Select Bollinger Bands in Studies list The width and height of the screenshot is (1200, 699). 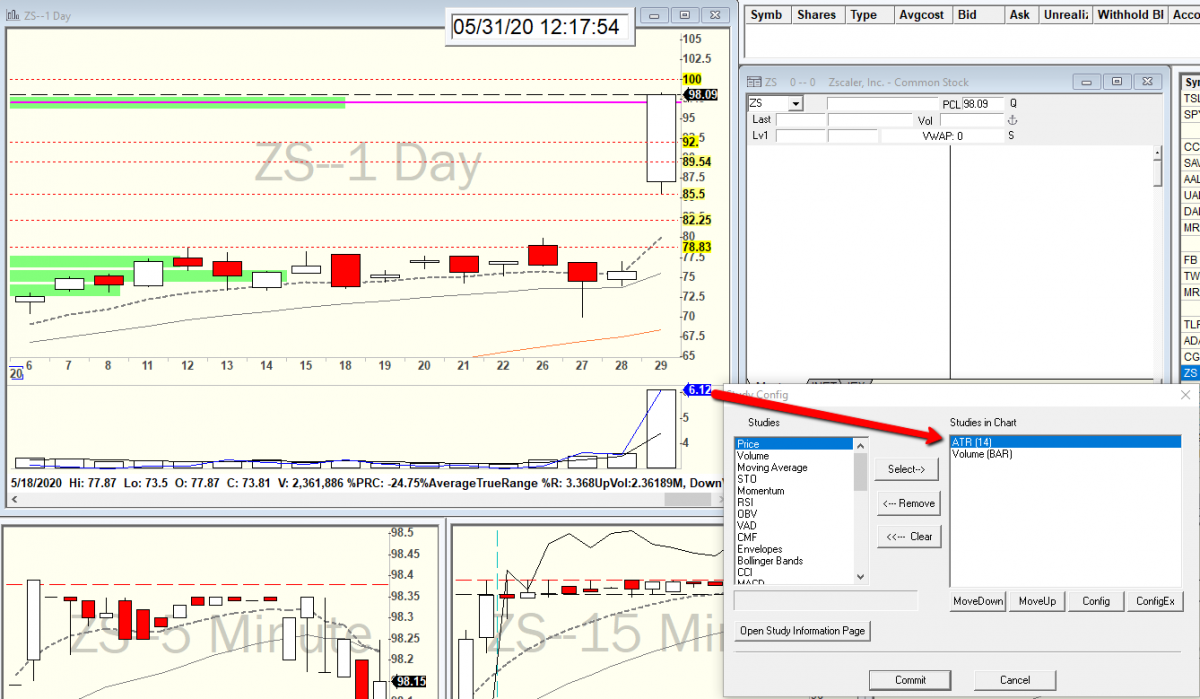click(769, 561)
